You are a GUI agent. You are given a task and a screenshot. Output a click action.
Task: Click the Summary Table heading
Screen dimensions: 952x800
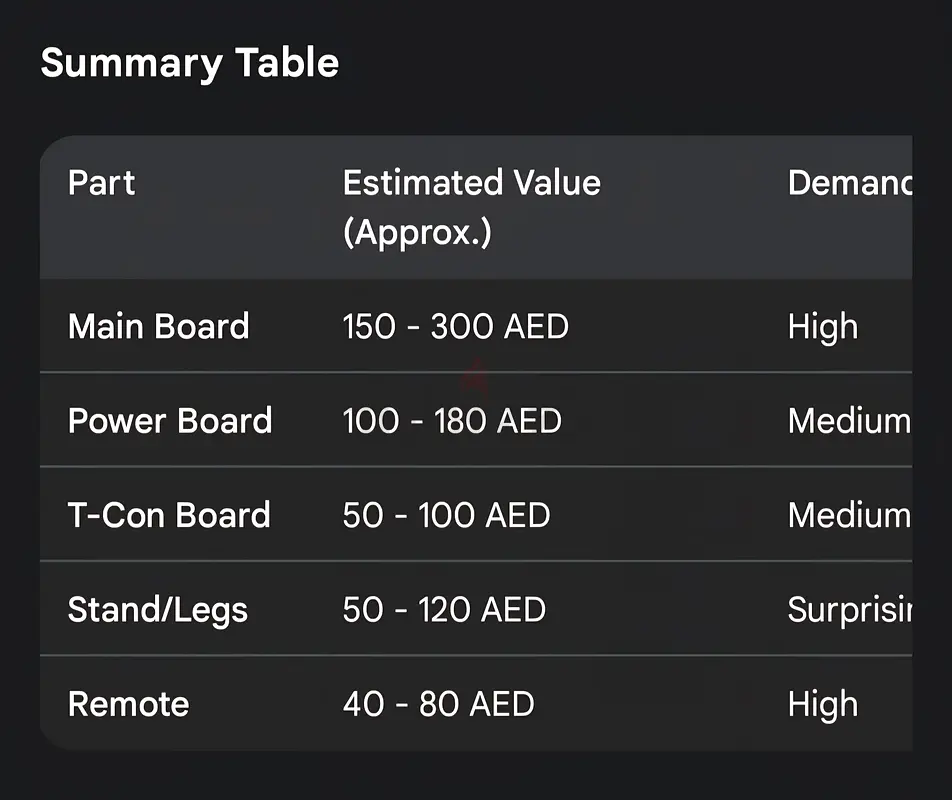pos(190,63)
